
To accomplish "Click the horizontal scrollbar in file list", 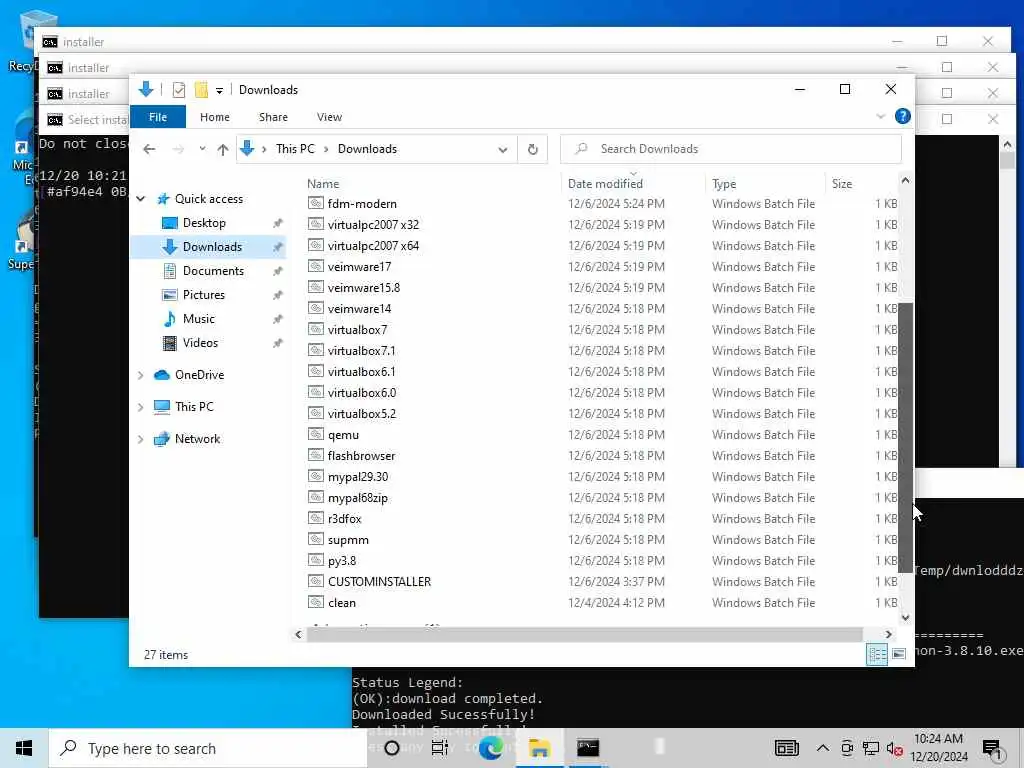I will tap(584, 634).
